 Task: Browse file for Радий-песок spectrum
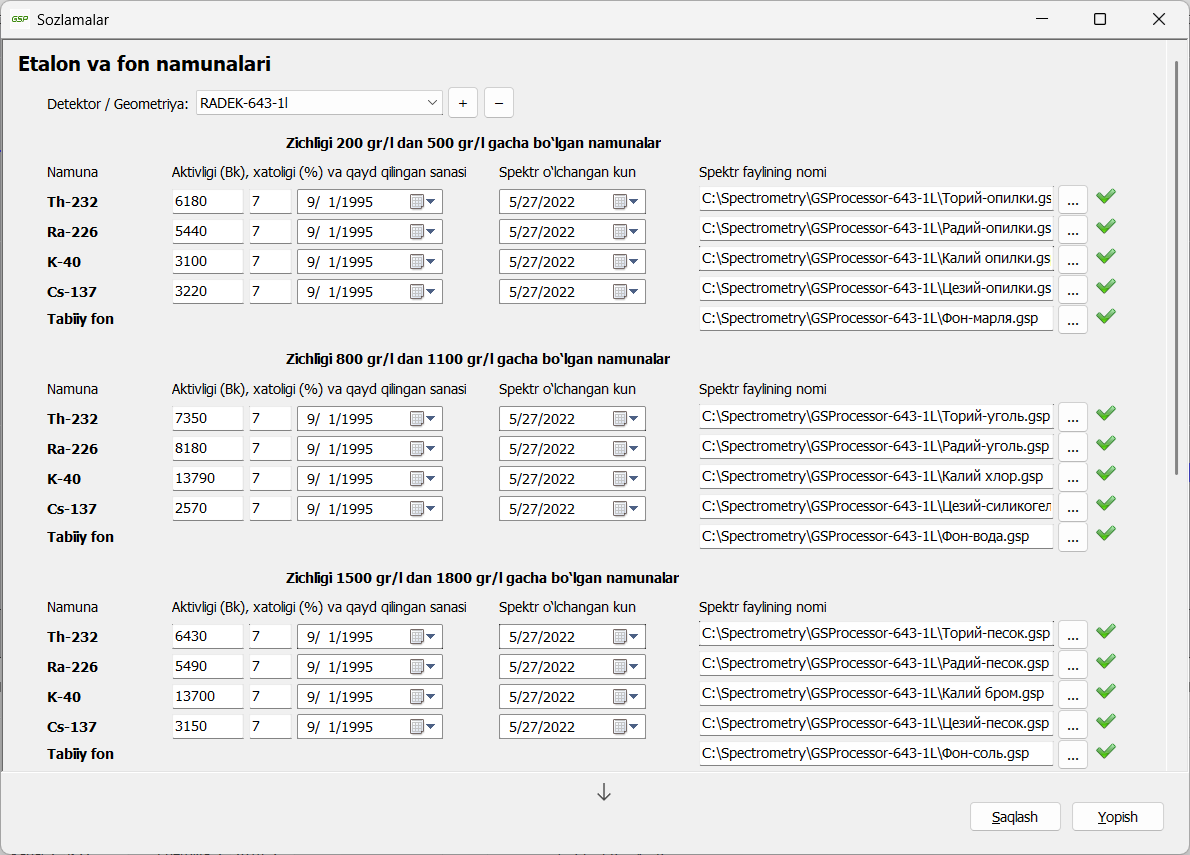[1072, 665]
